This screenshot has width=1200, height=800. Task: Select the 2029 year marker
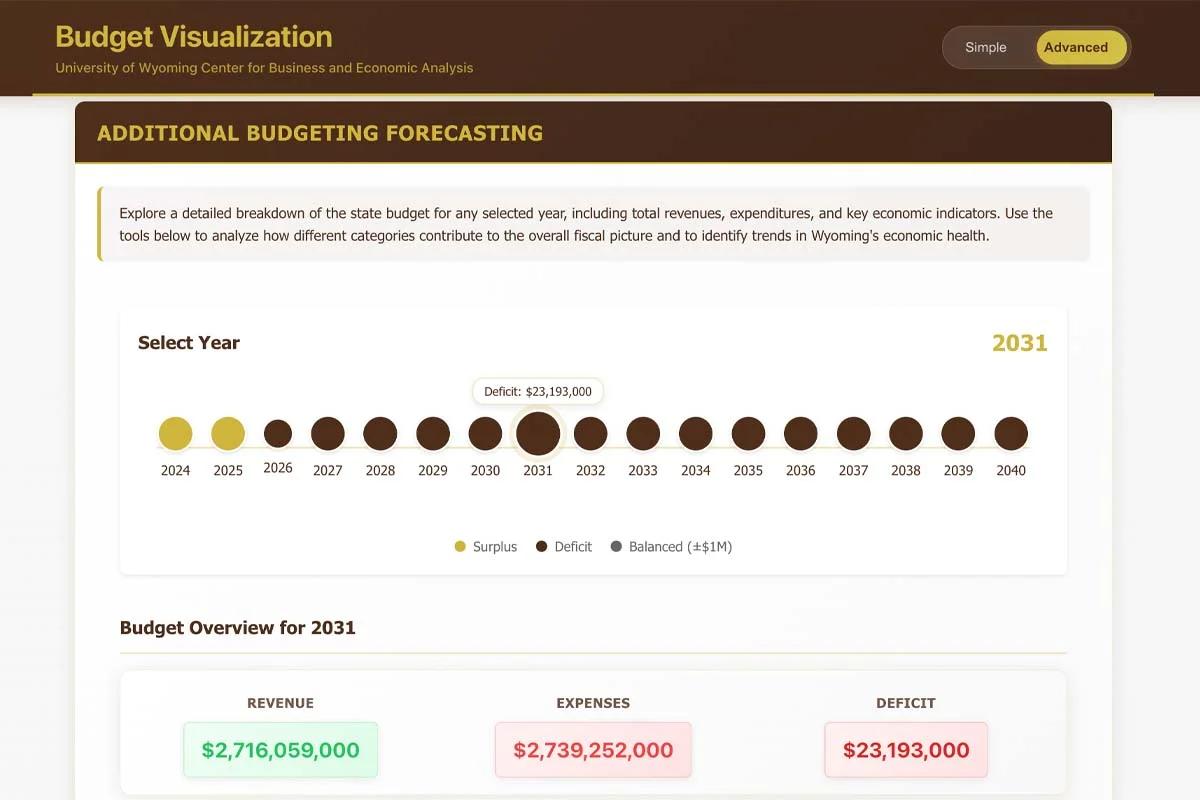pos(432,432)
